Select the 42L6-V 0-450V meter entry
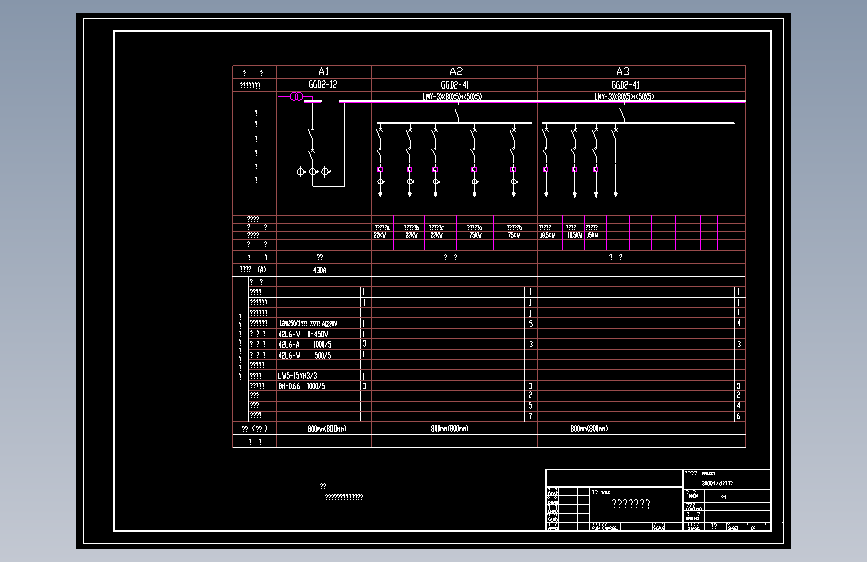Image resolution: width=867 pixels, height=562 pixels. pyautogui.click(x=304, y=334)
